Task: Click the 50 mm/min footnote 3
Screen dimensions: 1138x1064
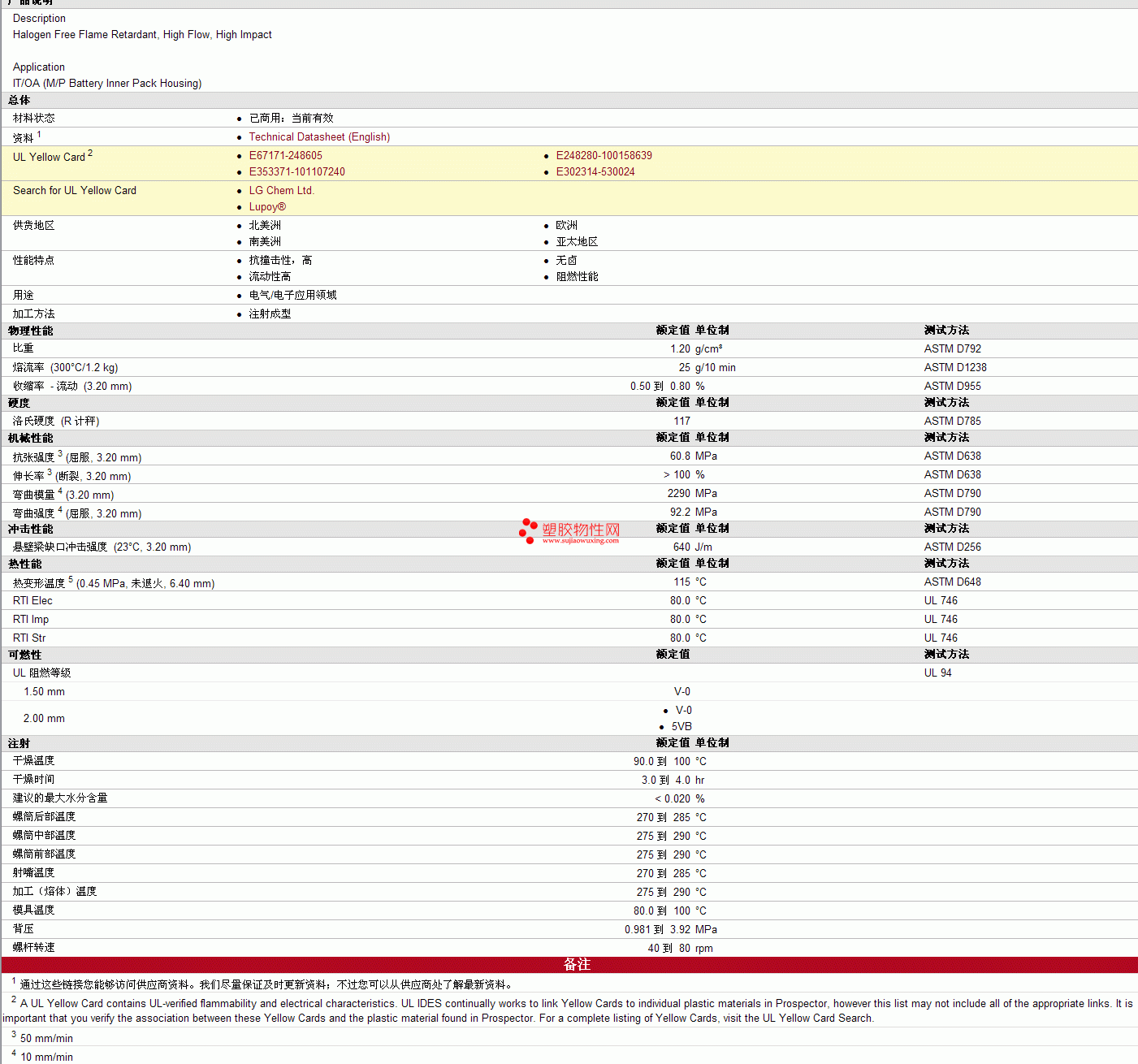Action: 46,1039
